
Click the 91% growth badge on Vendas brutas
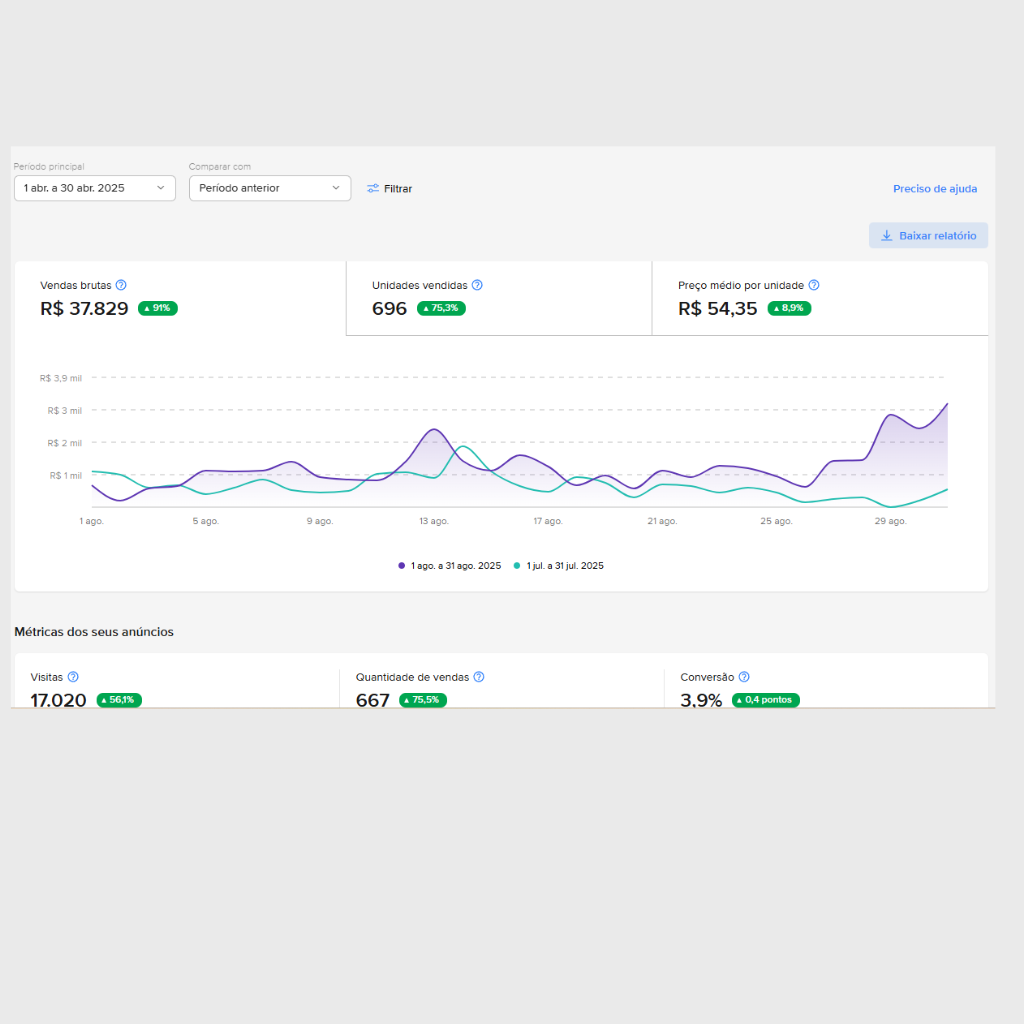coord(158,309)
